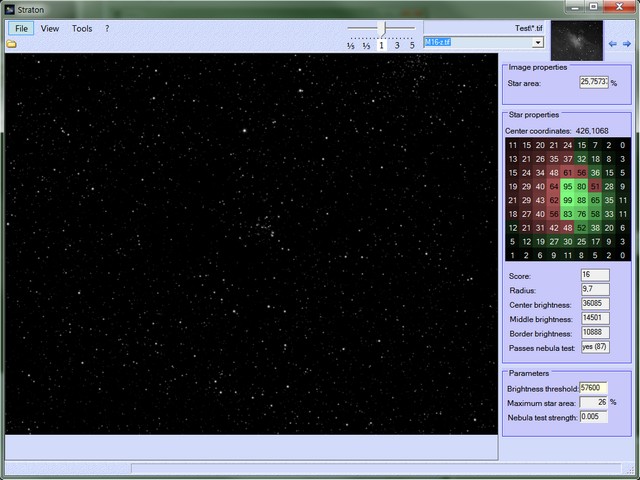Click the Straton app icon in title bar

click(9, 9)
